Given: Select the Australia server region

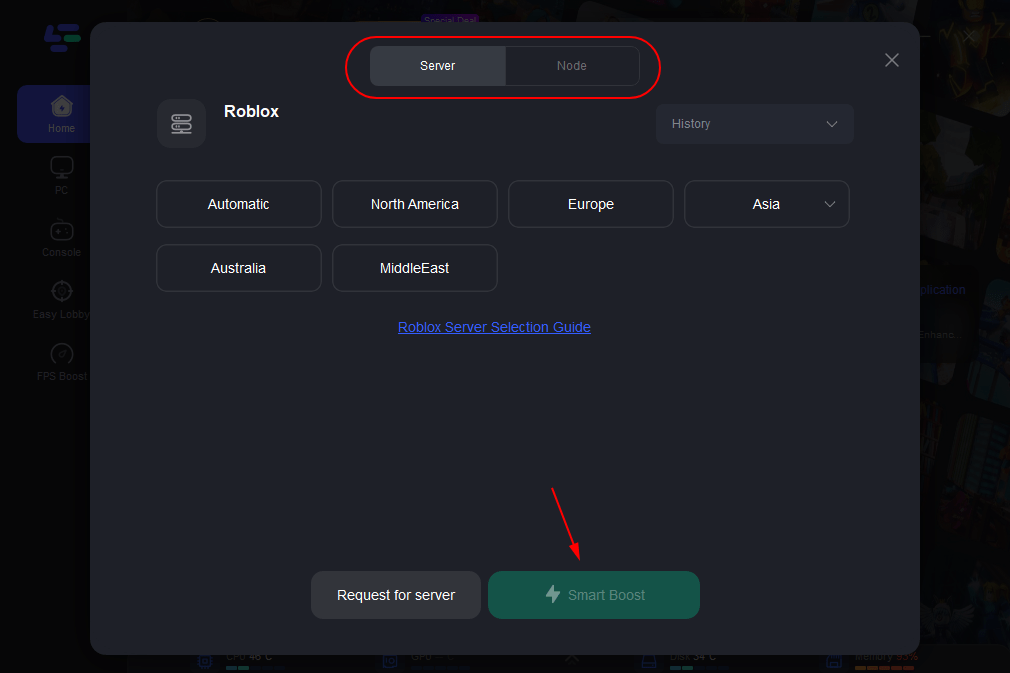Looking at the screenshot, I should (x=238, y=267).
